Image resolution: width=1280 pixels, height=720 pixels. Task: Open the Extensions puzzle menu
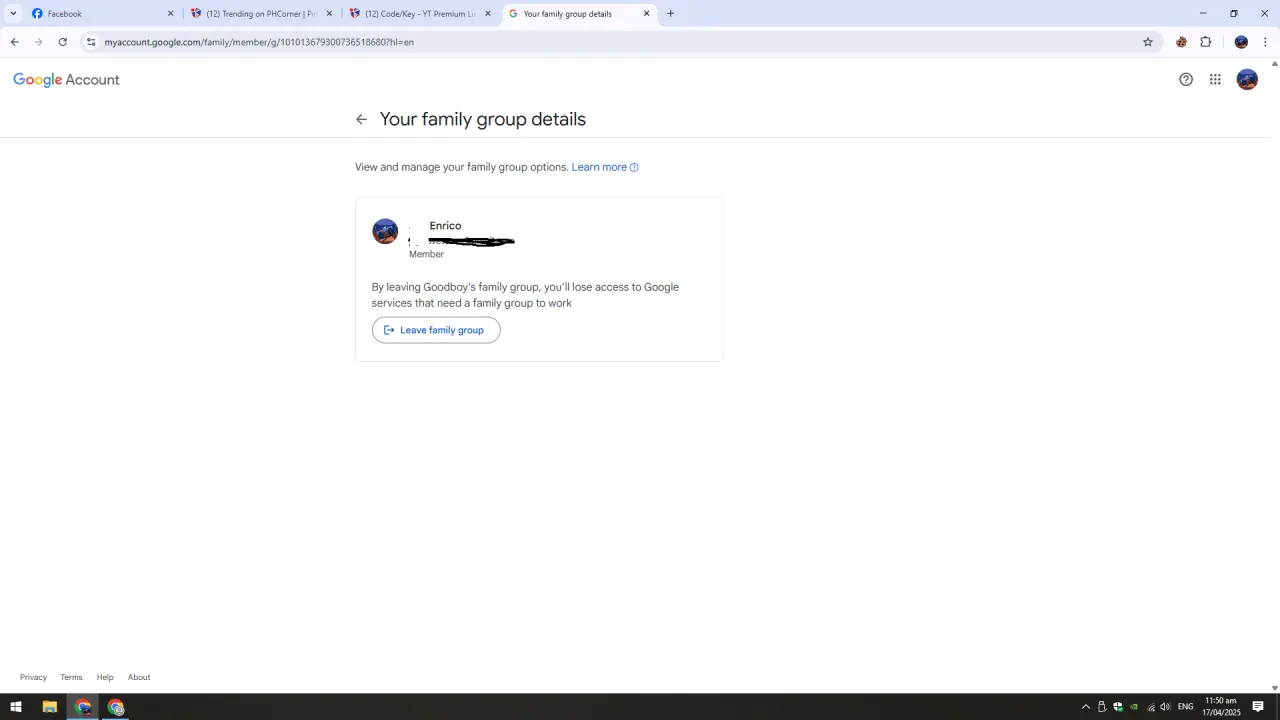point(1205,42)
